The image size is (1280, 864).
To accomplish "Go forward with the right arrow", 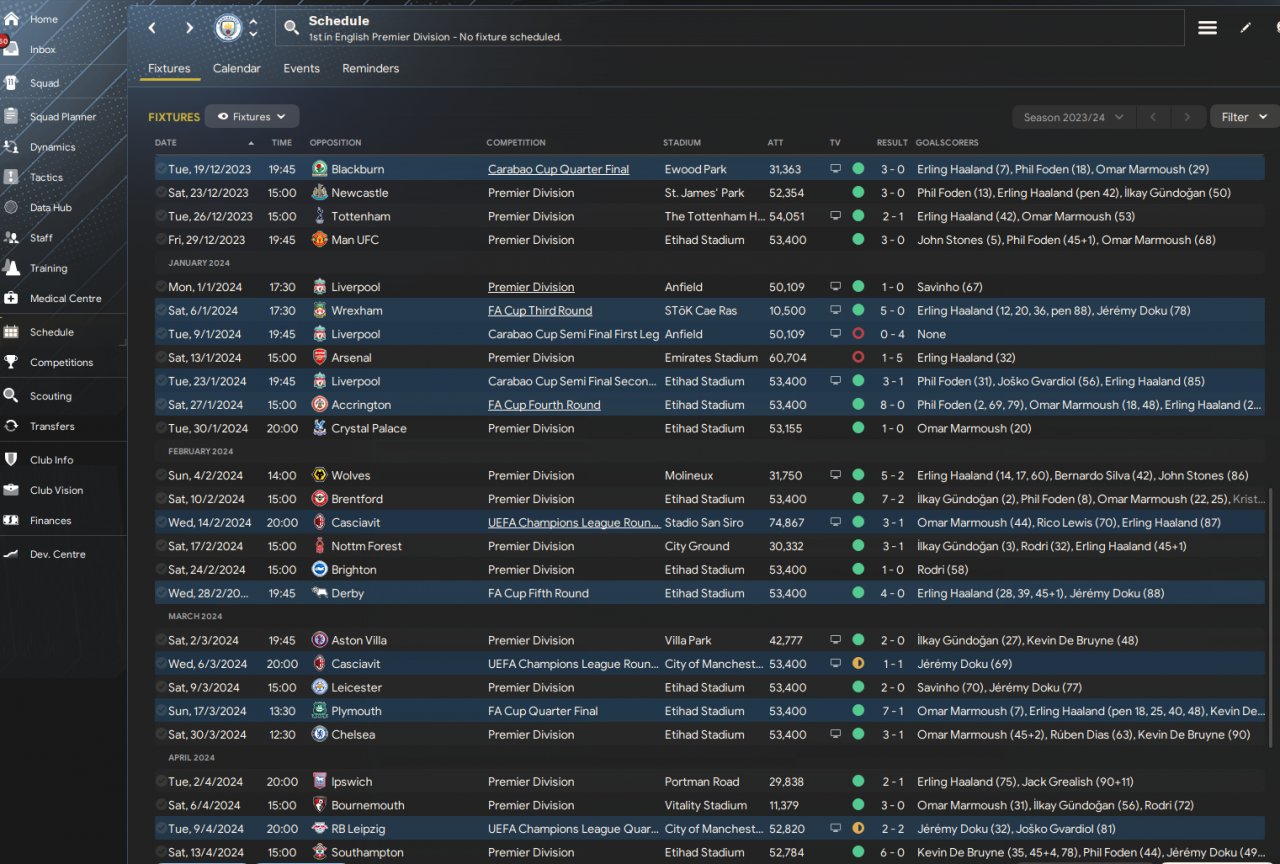I will click(x=190, y=28).
